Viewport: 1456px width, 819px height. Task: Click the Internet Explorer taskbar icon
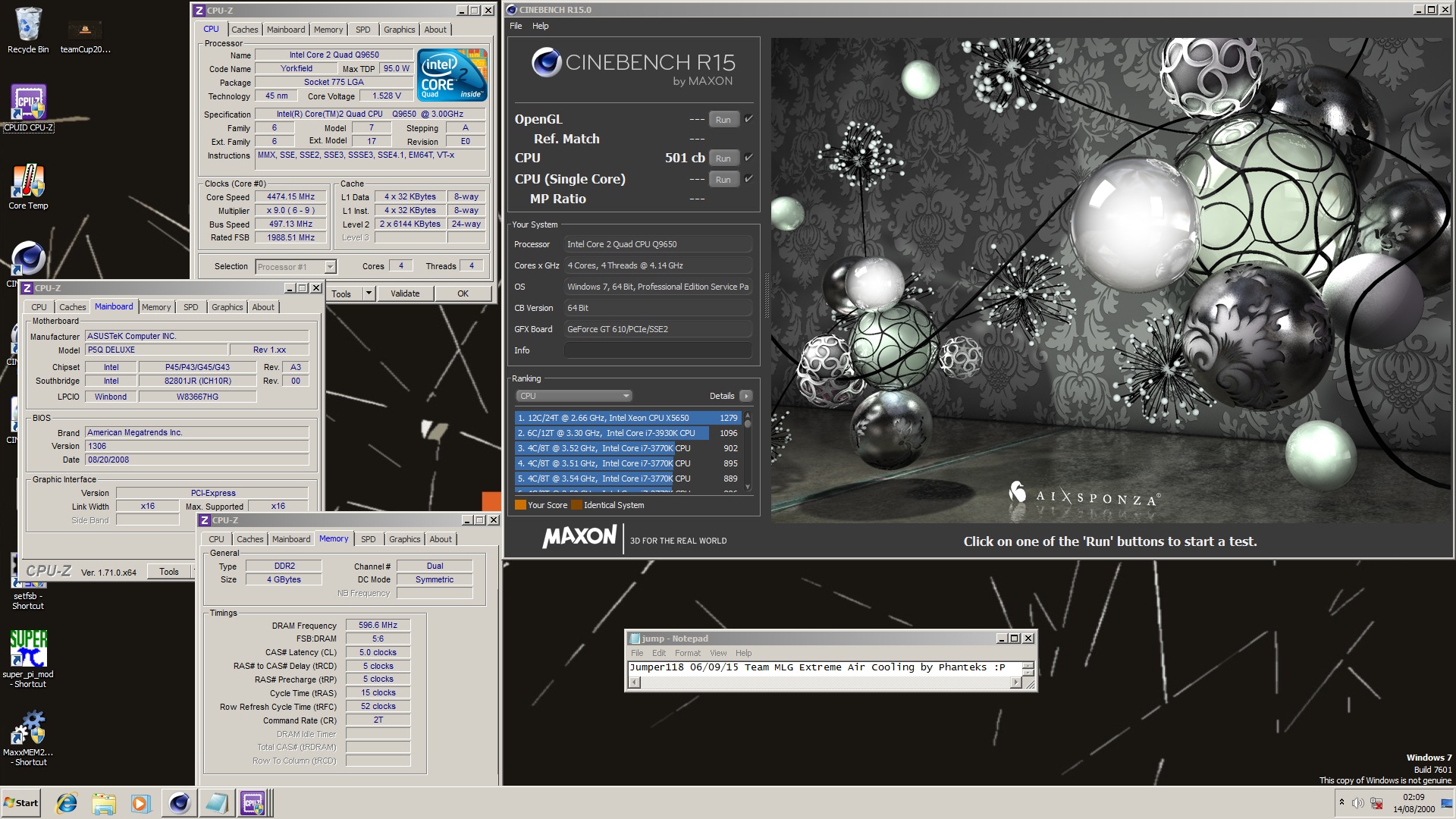[67, 803]
